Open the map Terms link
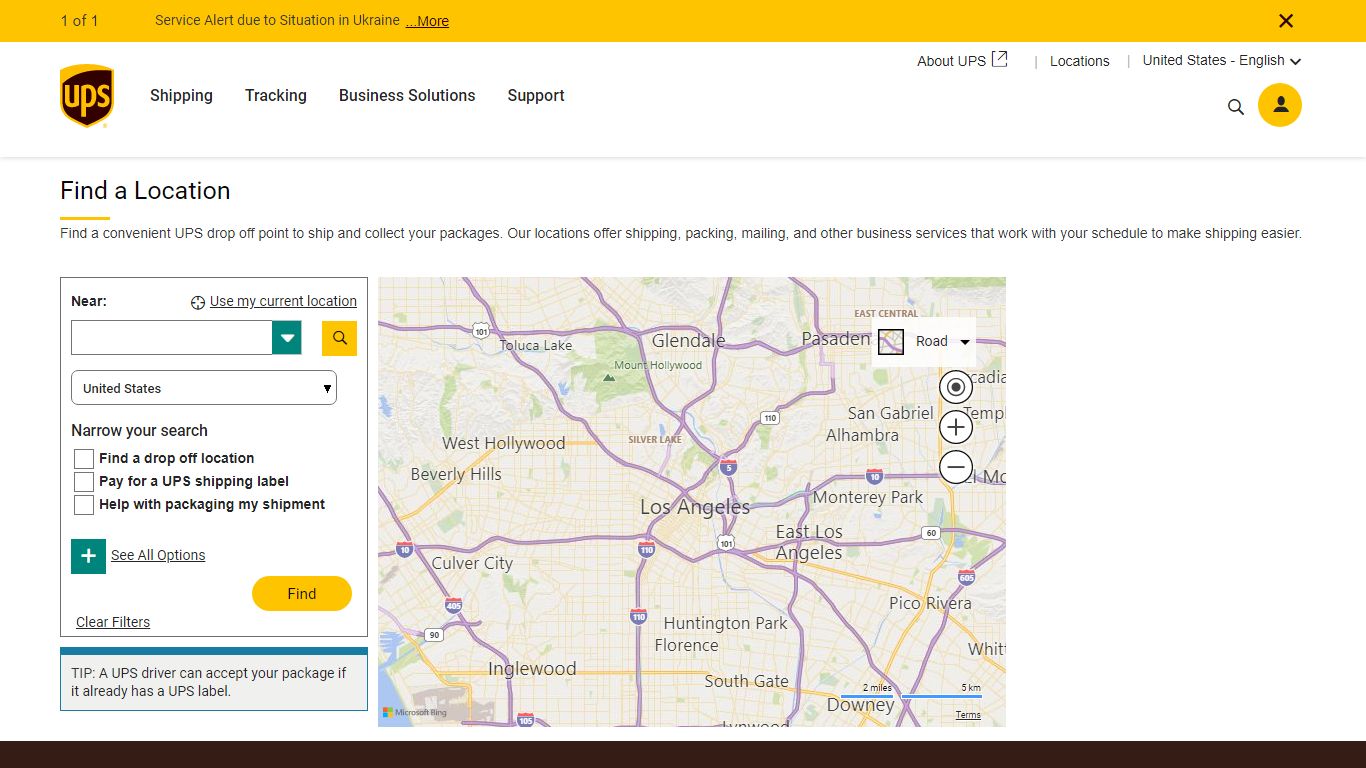Viewport: 1366px width, 768px height. 968,715
